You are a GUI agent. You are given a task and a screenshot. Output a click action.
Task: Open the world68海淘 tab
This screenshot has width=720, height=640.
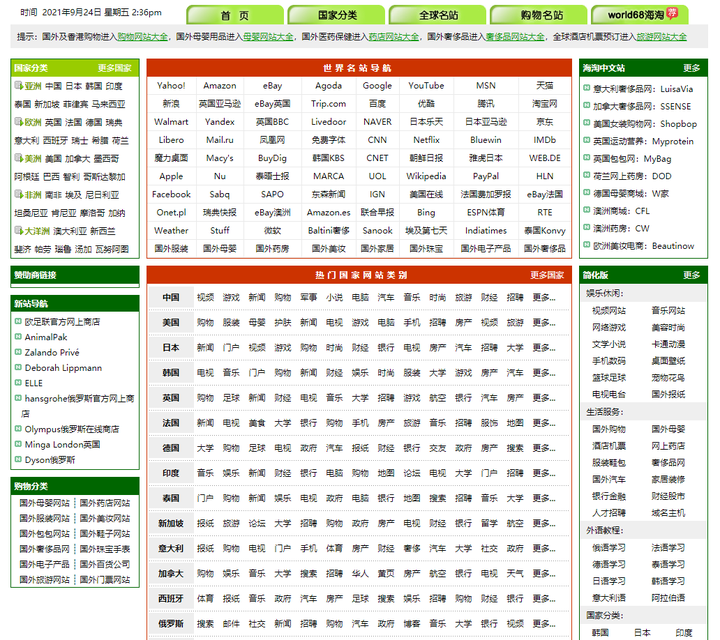640,15
